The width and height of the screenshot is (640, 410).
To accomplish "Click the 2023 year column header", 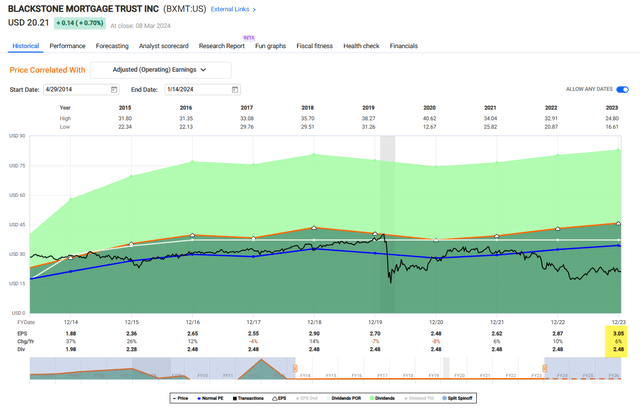I will pyautogui.click(x=612, y=108).
